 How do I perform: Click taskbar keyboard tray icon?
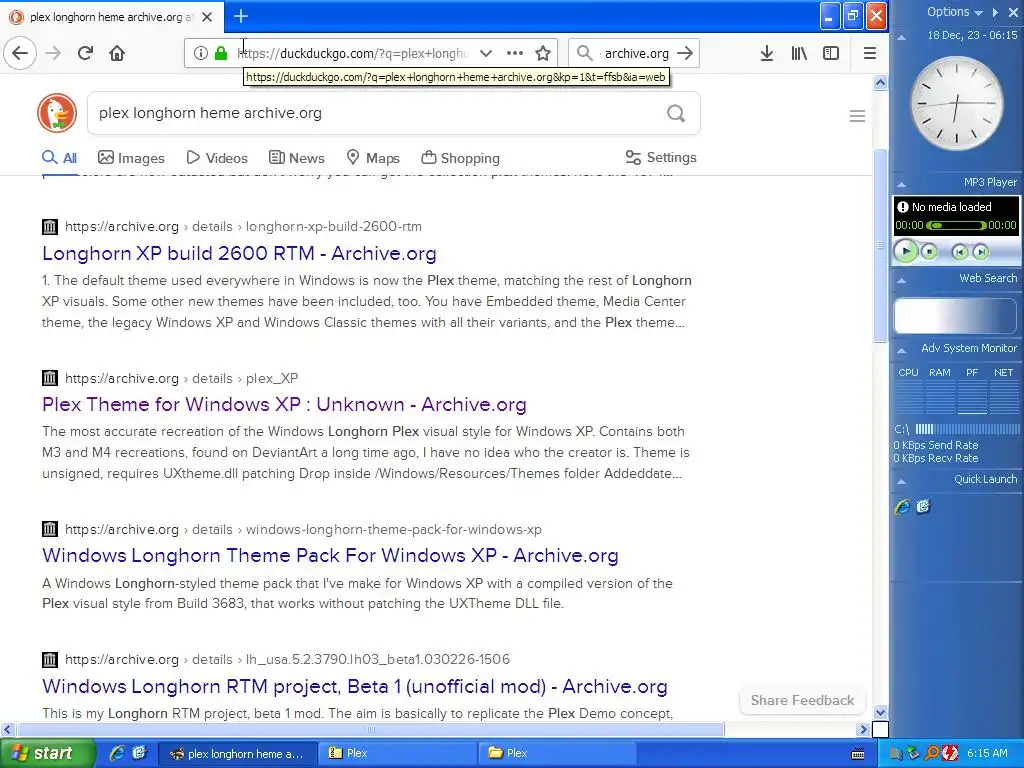[858, 754]
